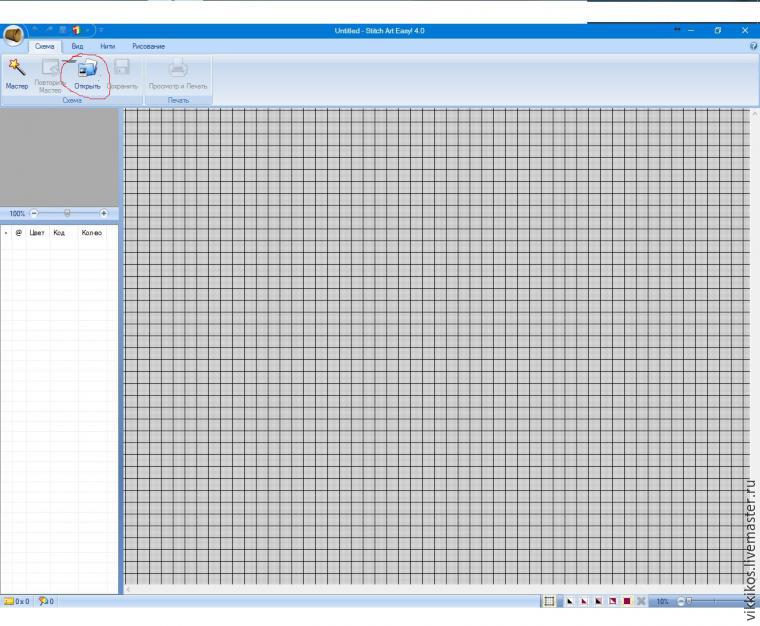
Task: Click the Сохранить floppy disk icon
Action: (x=122, y=67)
